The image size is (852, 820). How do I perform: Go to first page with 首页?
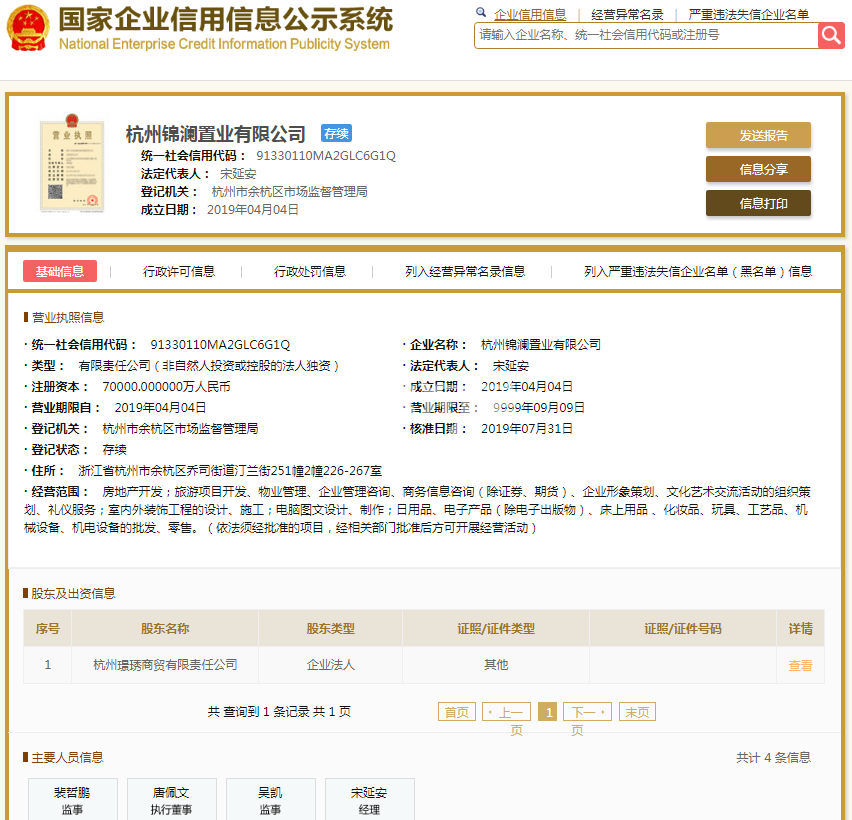(456, 712)
